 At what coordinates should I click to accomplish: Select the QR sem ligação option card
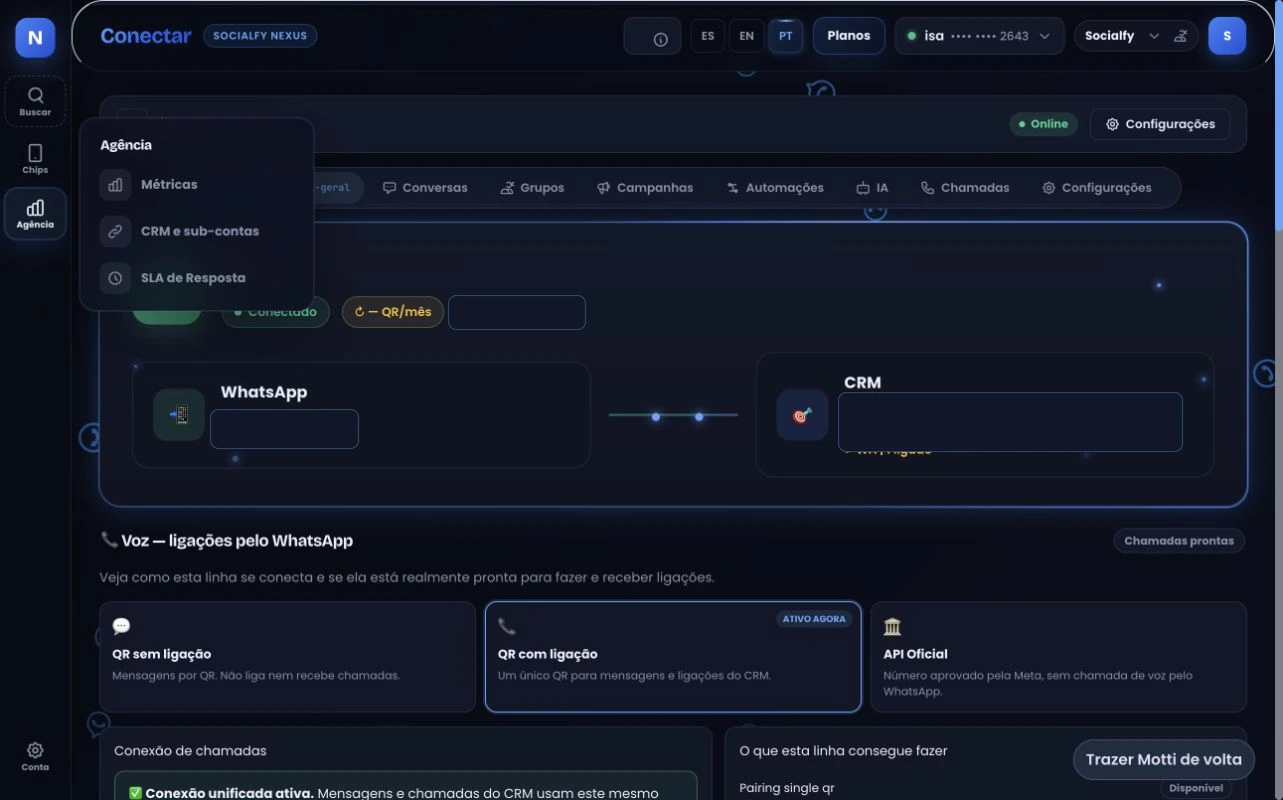point(287,656)
